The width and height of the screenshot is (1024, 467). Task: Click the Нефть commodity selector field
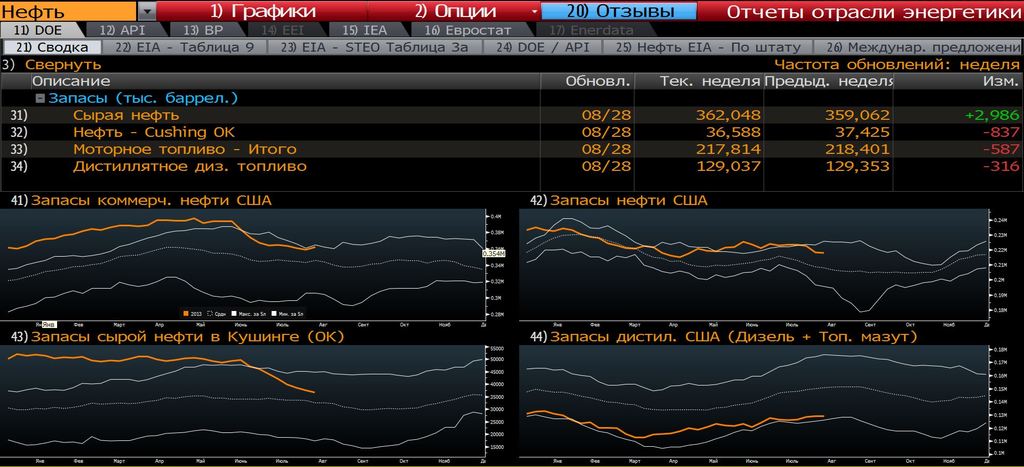pos(69,11)
